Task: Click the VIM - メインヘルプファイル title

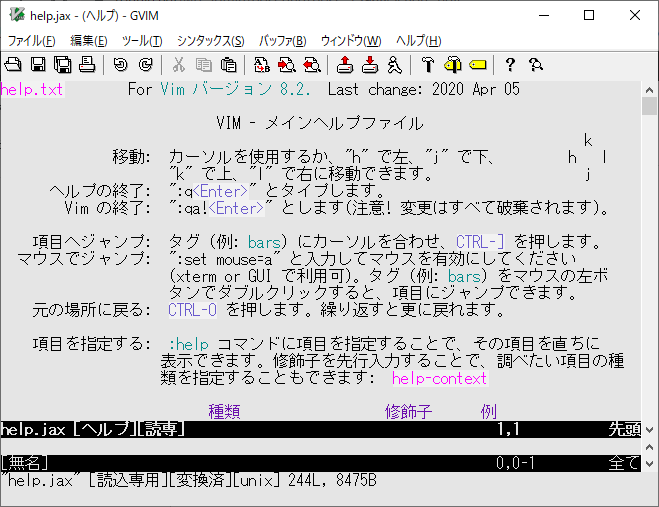Action: 320,123
